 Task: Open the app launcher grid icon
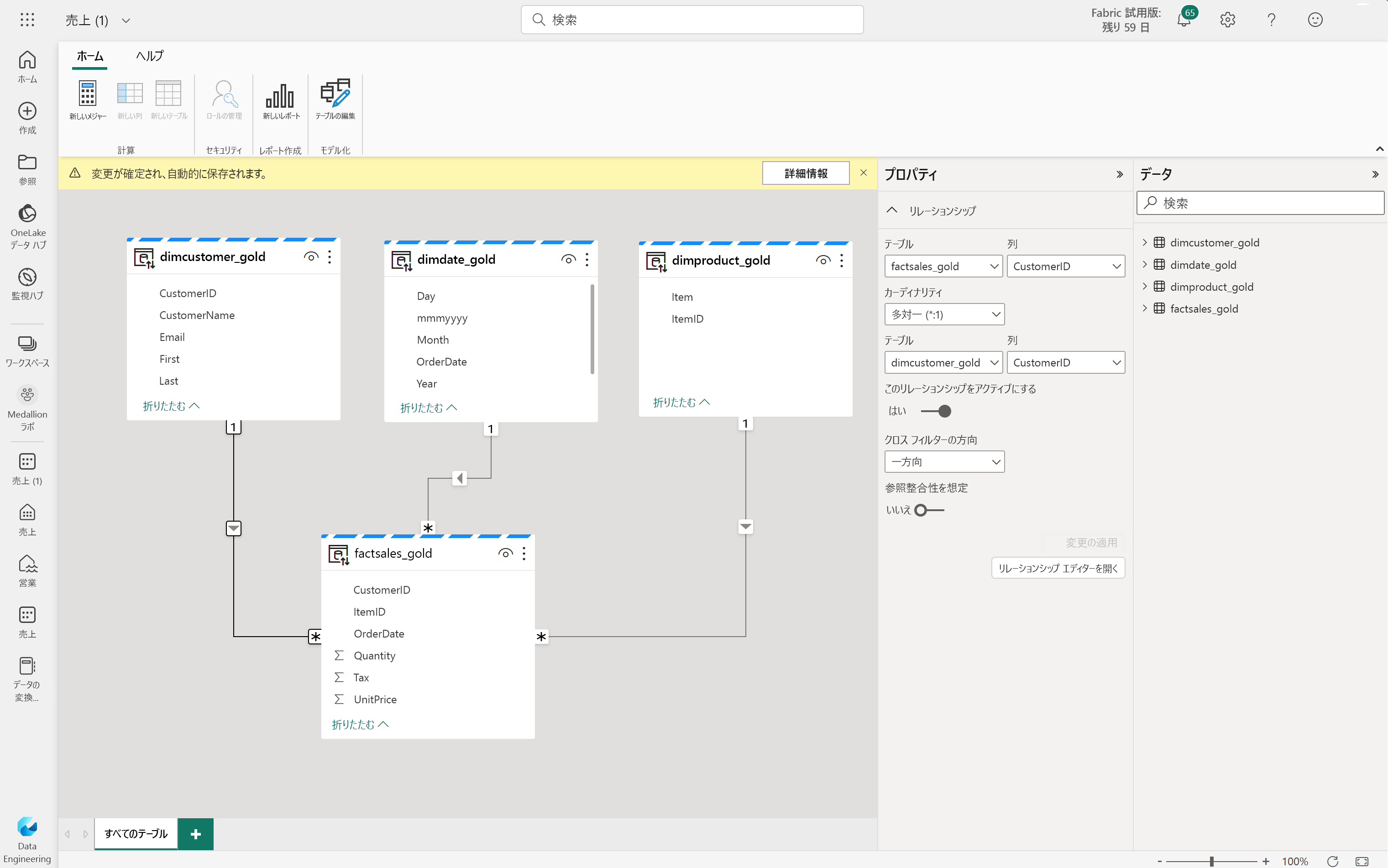click(27, 20)
